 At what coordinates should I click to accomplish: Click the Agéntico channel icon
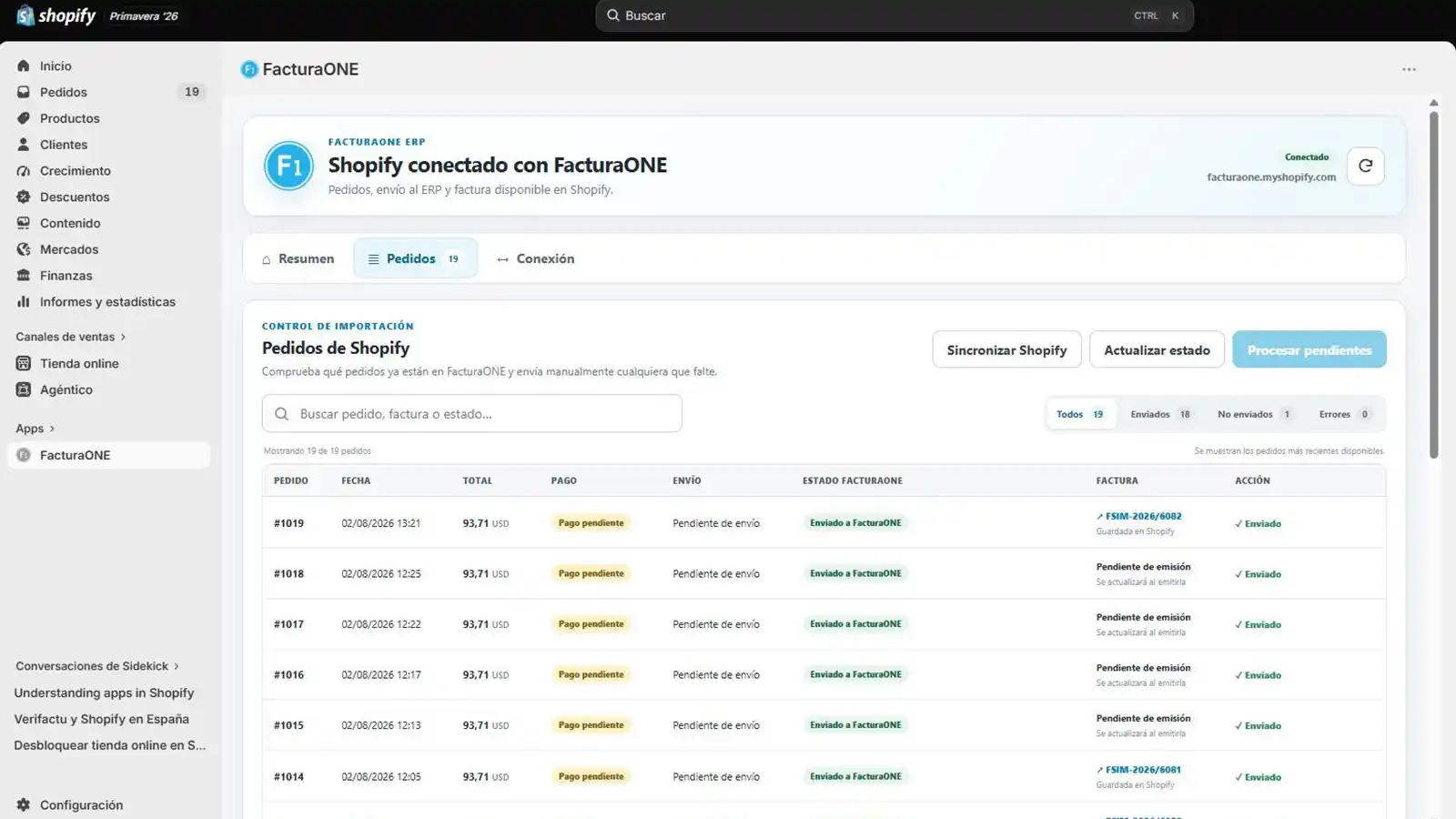24,389
